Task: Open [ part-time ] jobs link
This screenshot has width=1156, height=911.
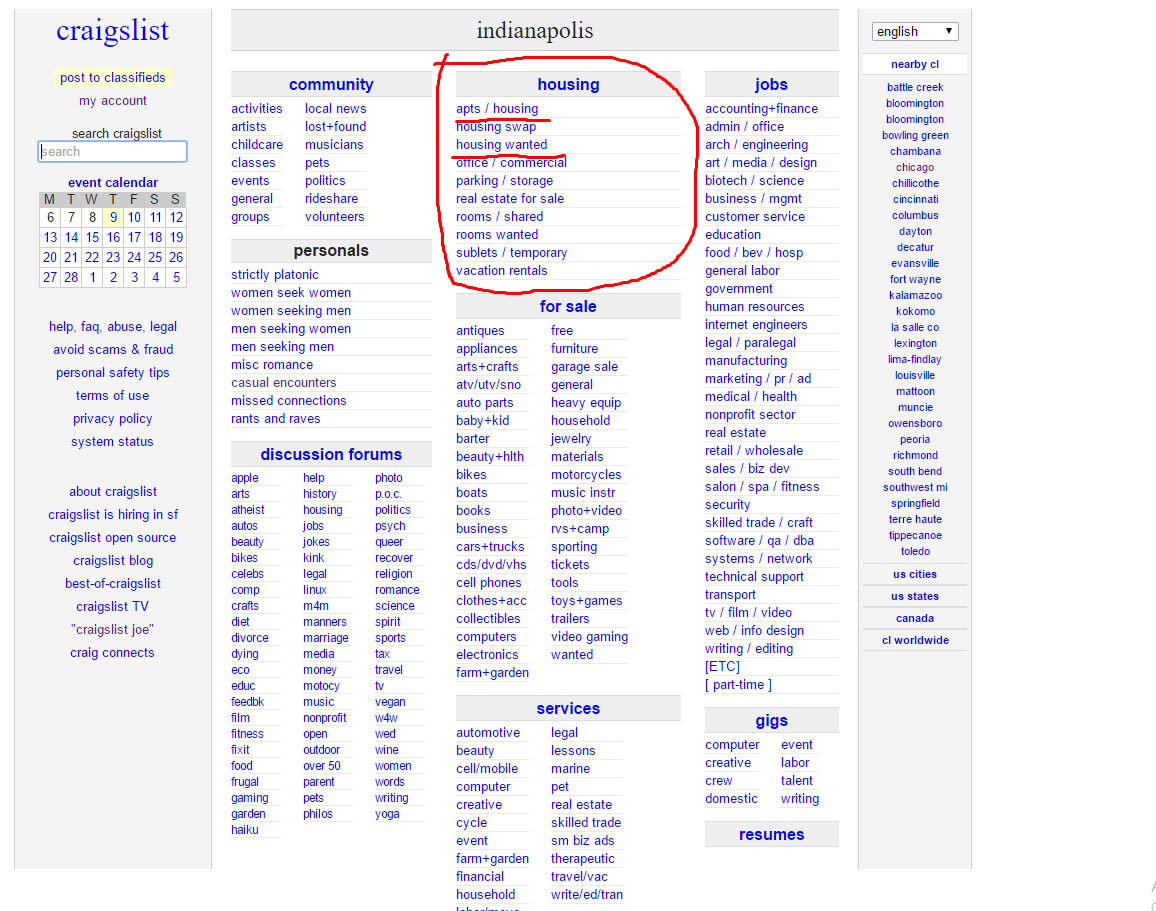Action: coord(738,685)
